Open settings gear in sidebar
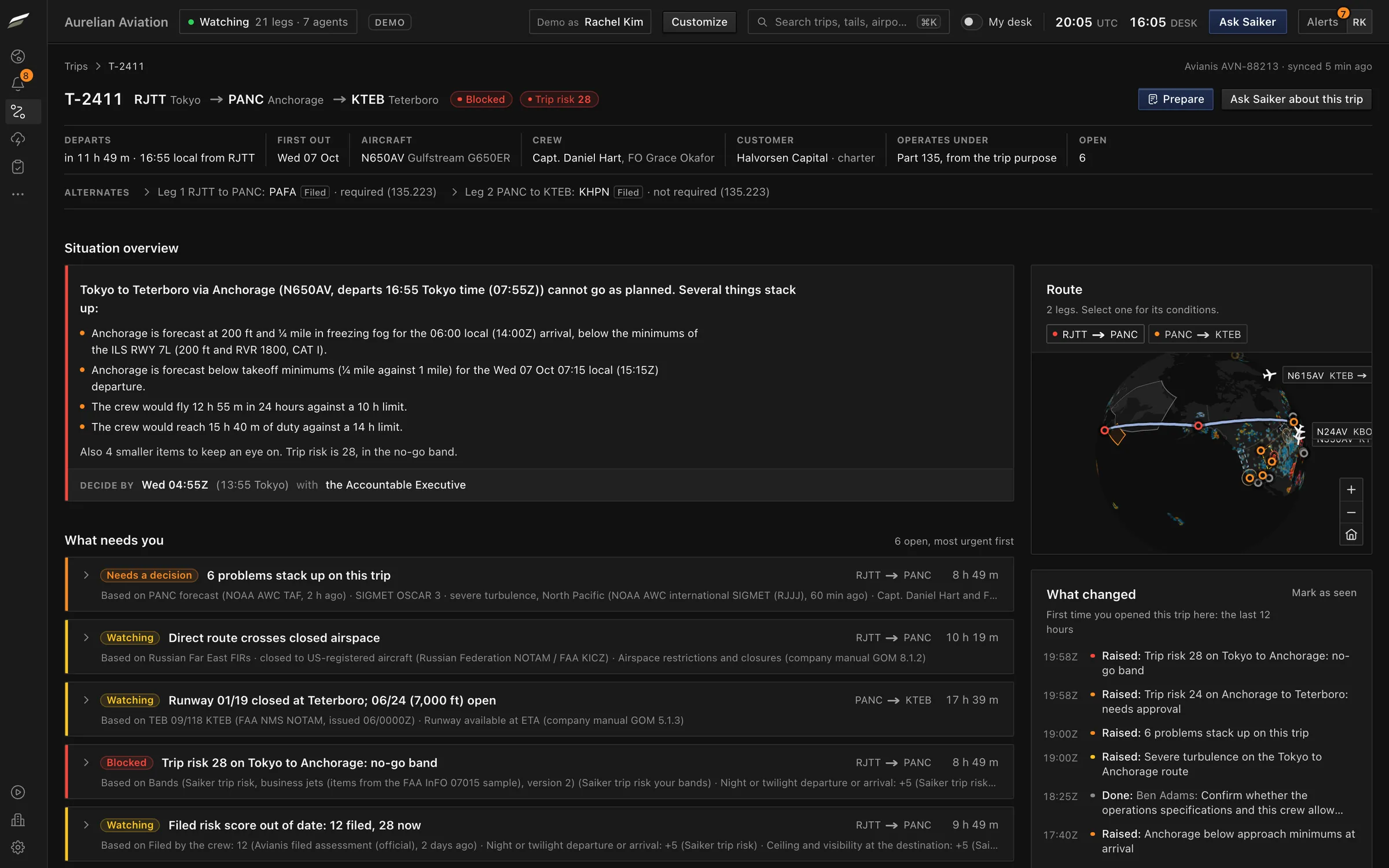The image size is (1389, 868). click(x=18, y=847)
